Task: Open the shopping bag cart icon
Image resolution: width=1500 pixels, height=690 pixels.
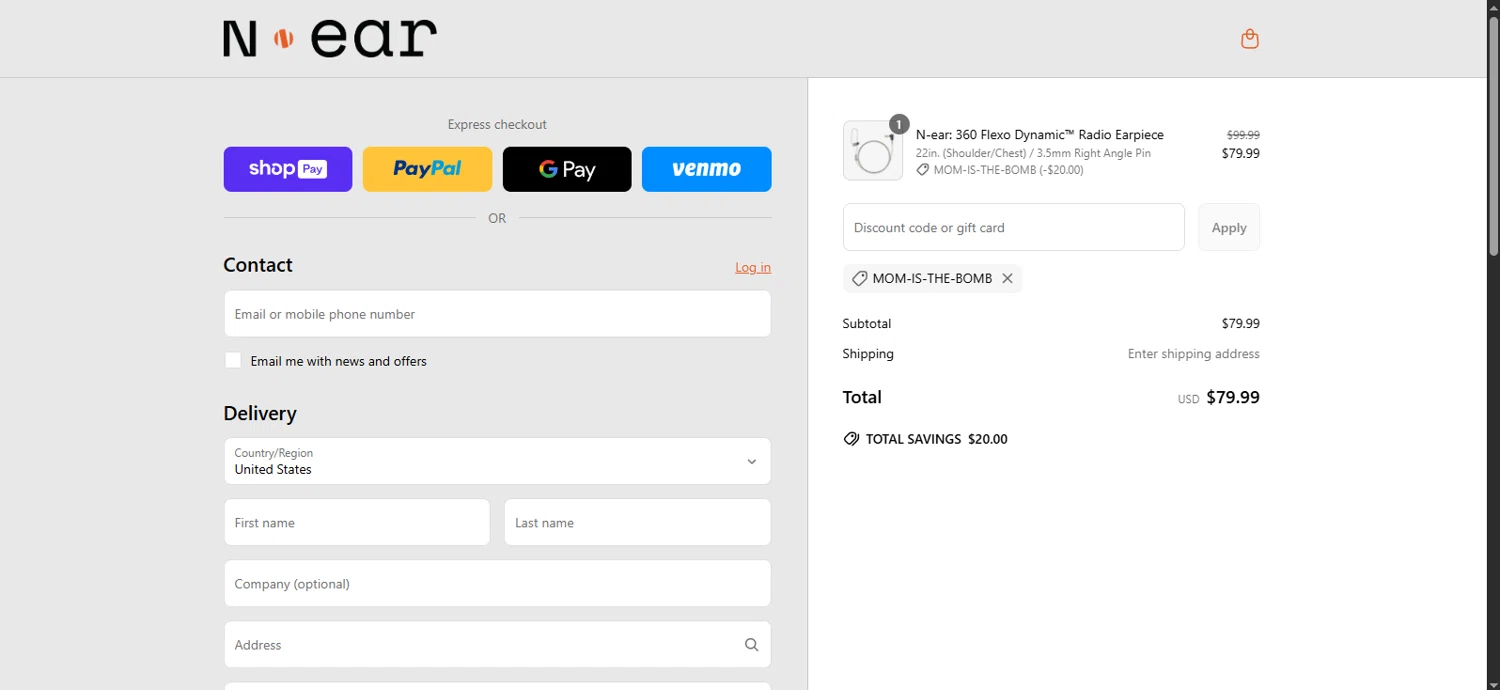Action: pos(1249,39)
